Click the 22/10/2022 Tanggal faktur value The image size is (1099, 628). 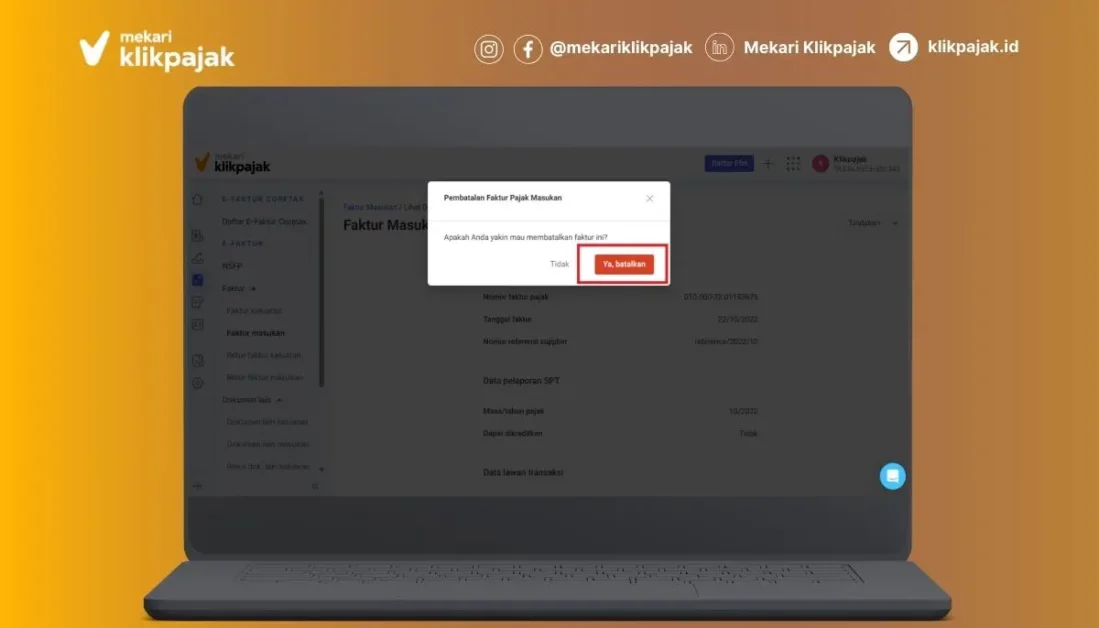click(737, 319)
